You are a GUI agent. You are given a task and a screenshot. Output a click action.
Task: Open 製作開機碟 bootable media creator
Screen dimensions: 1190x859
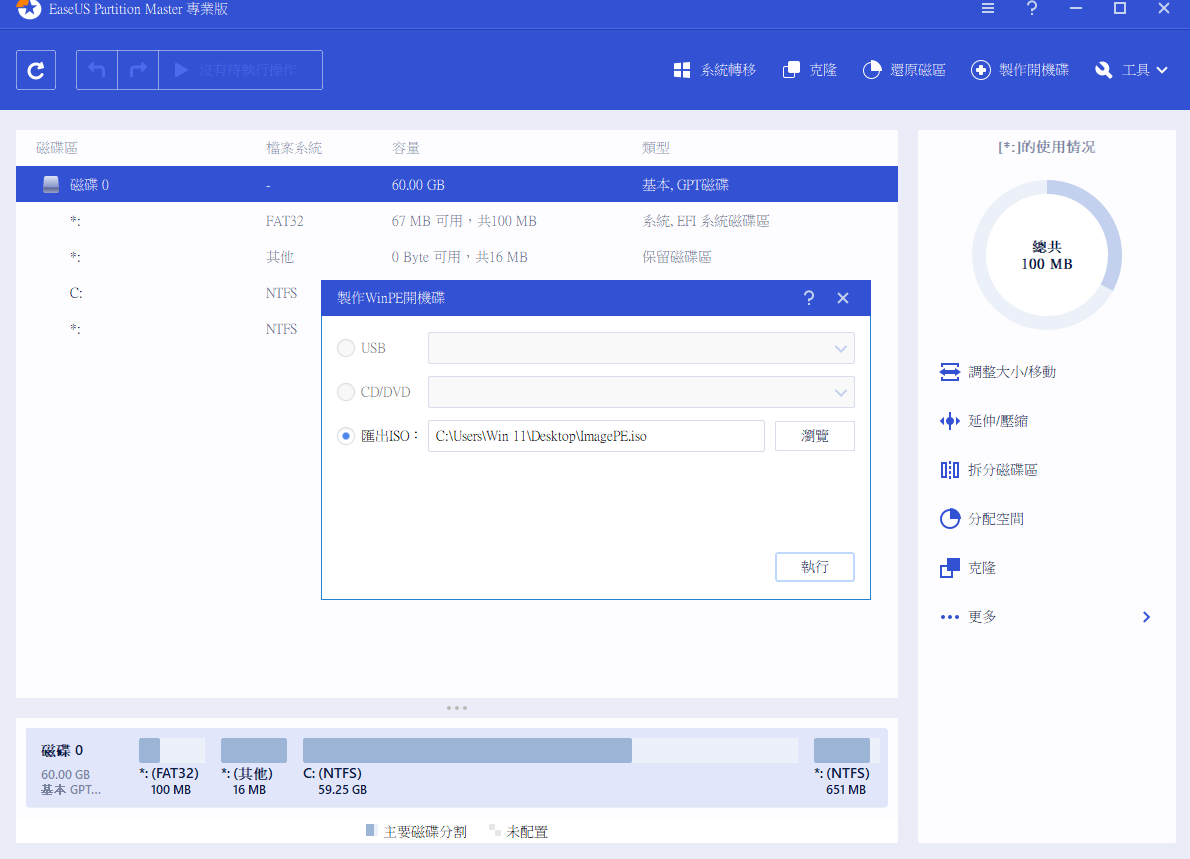tap(1020, 70)
